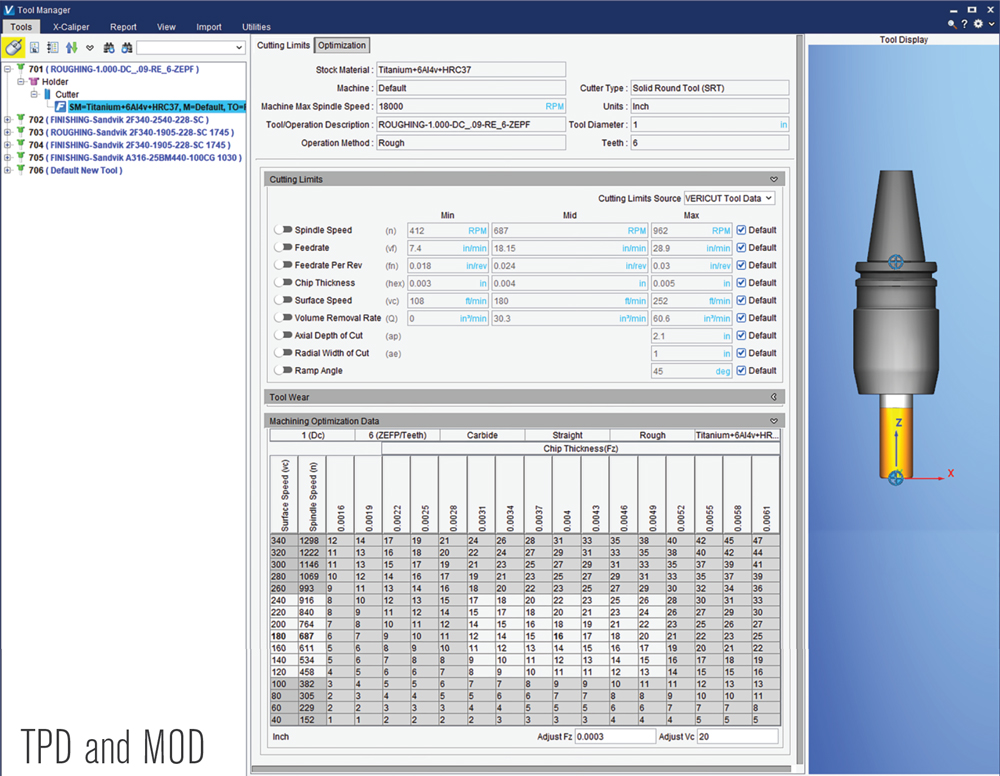Open the Cutting Limits Source dropdown

pyautogui.click(x=729, y=199)
